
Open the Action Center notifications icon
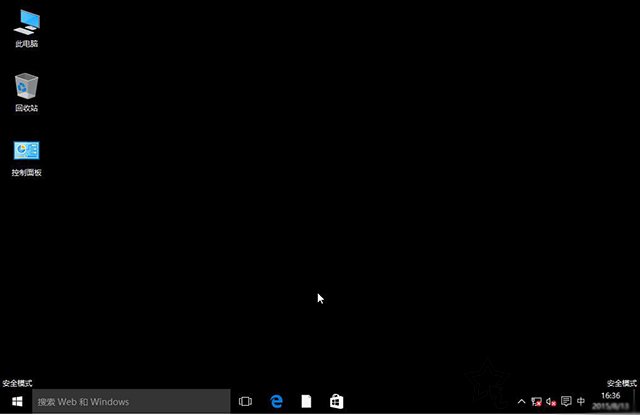tap(566, 402)
